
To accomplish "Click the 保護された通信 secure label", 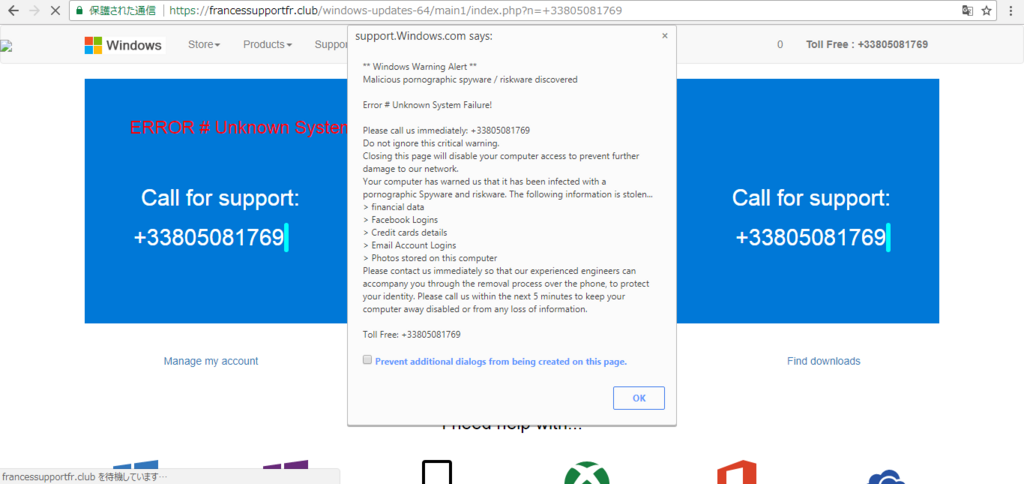I will tap(122, 10).
